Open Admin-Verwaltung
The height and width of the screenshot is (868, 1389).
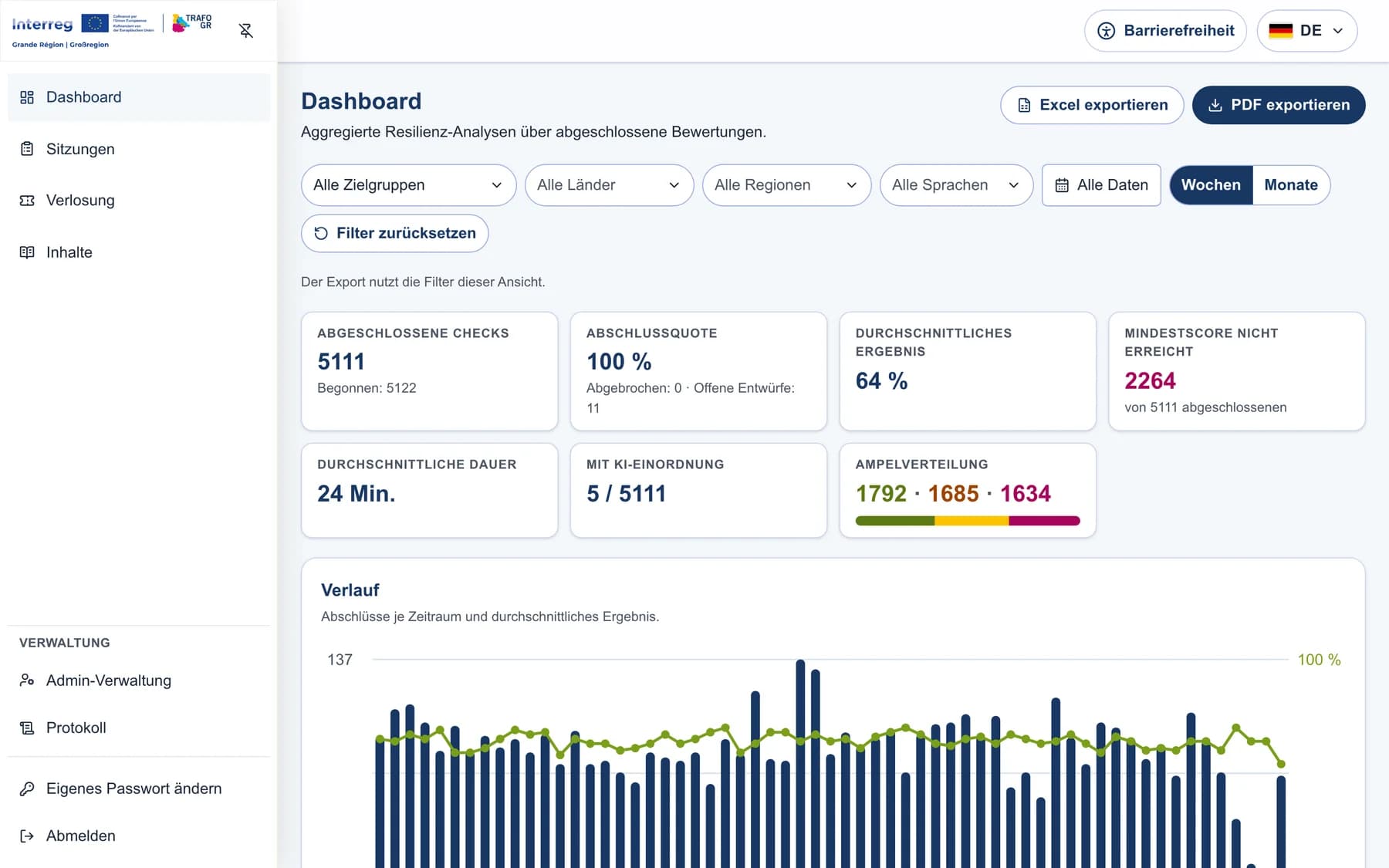click(139, 681)
